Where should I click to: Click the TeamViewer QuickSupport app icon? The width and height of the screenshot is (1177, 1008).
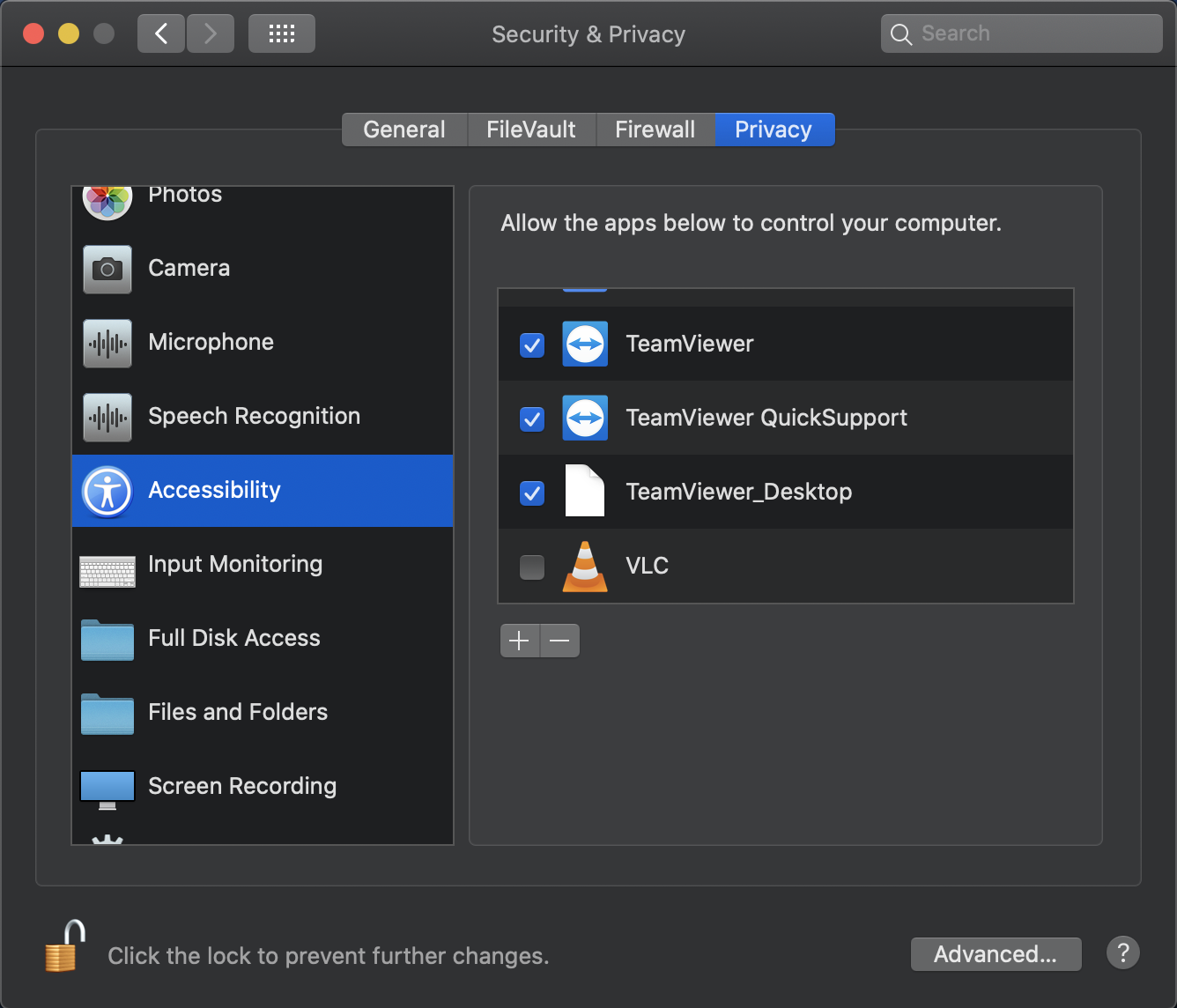coord(585,418)
